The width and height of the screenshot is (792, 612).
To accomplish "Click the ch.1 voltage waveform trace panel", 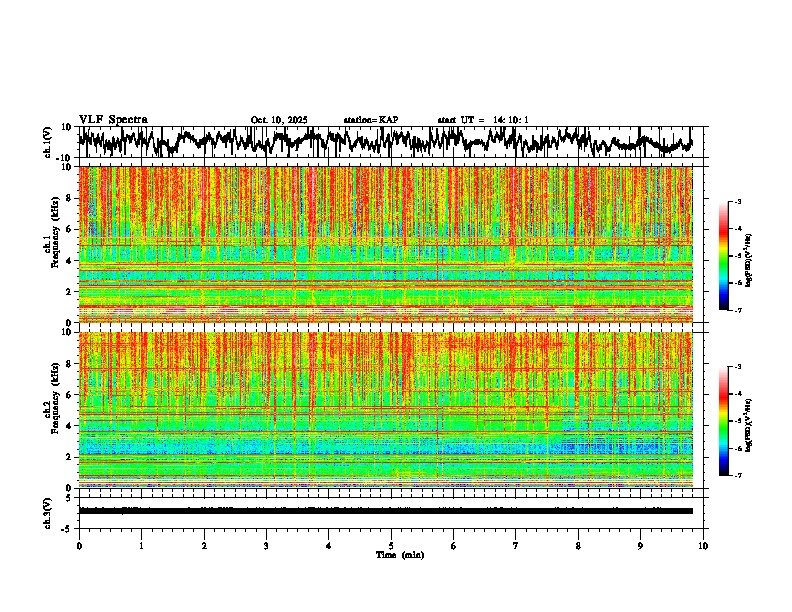I will 391,142.
